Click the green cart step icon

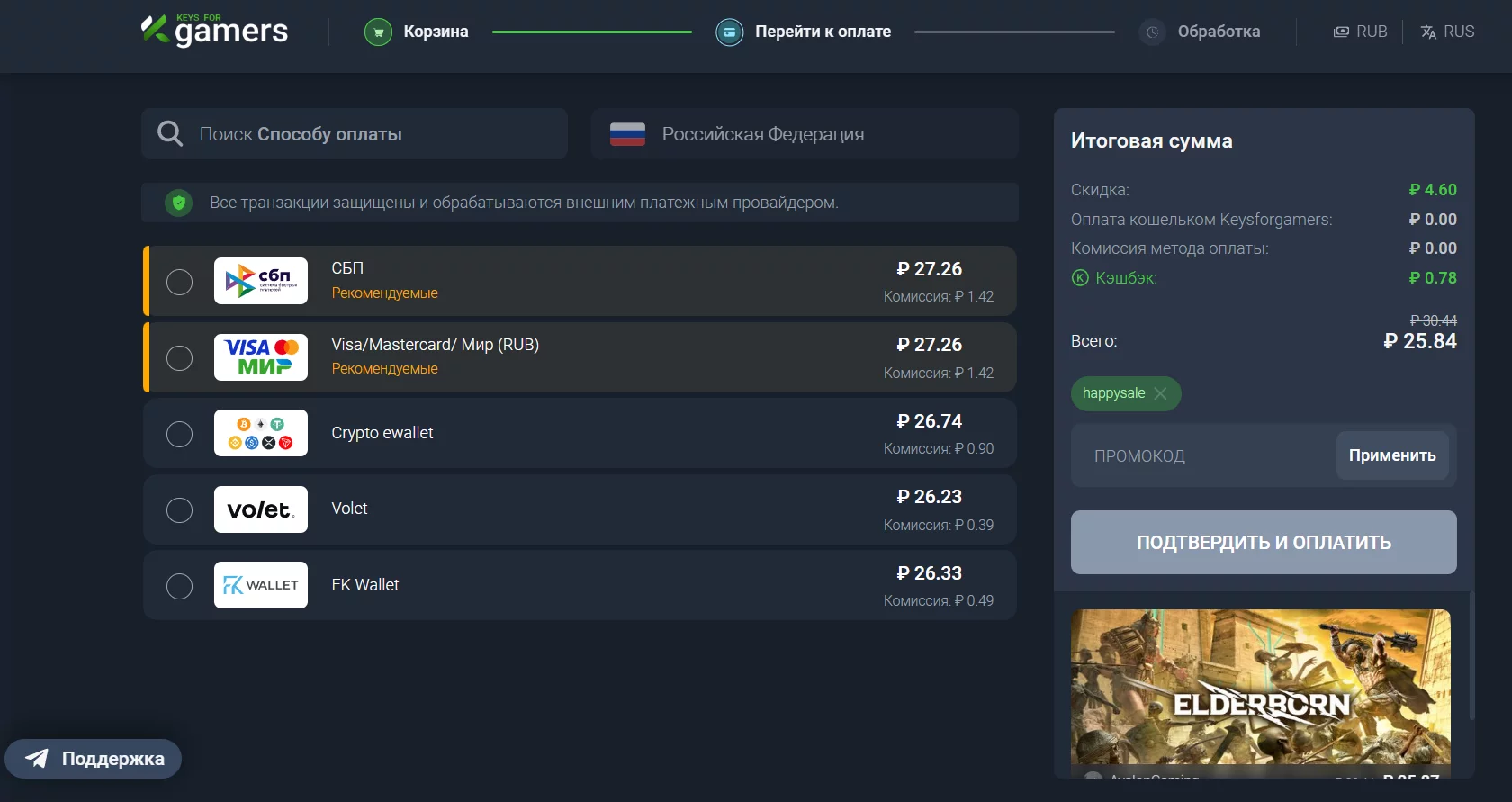pos(378,32)
